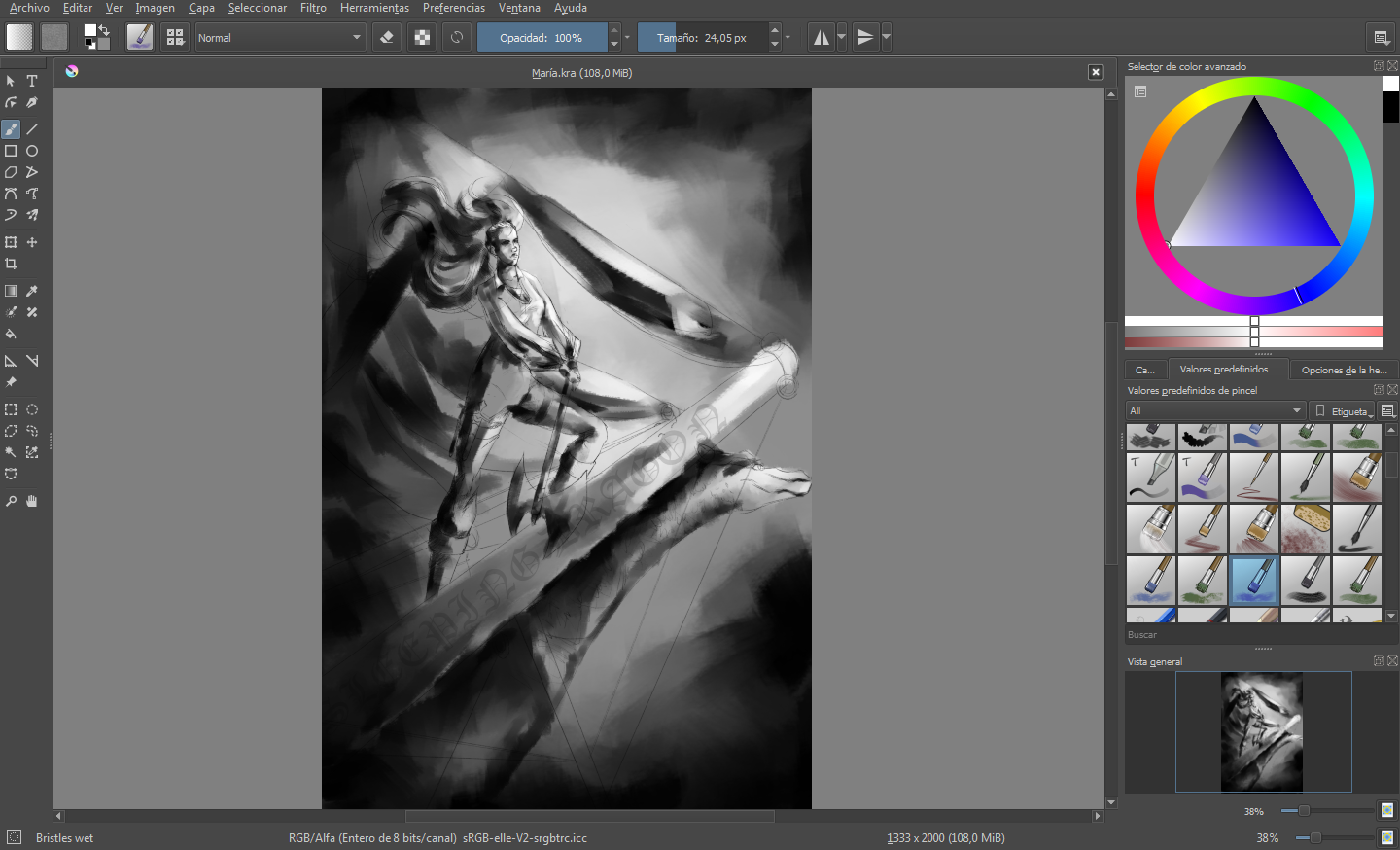Open the gradient chooser in the toolbar

19,37
